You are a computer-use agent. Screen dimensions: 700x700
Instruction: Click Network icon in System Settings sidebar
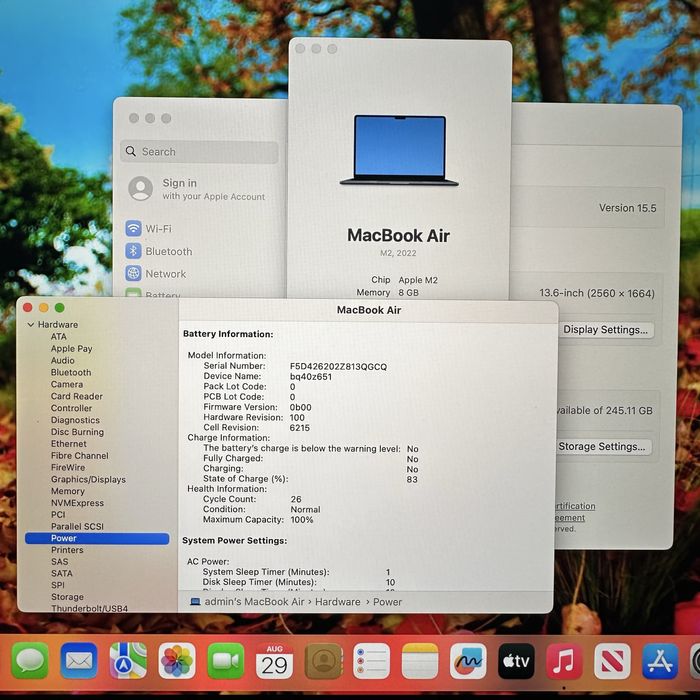coord(133,273)
